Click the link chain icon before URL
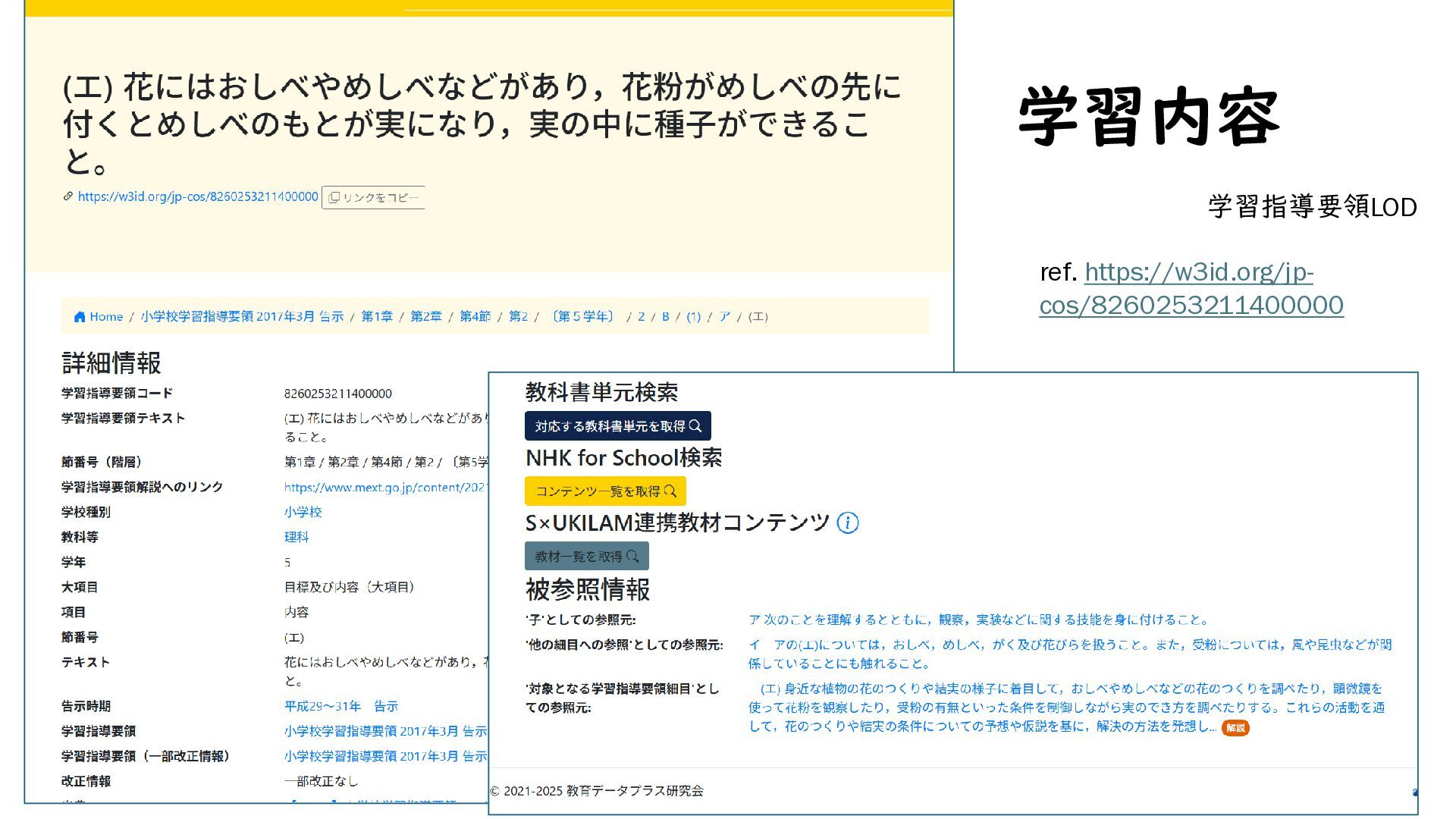Image resolution: width=1456 pixels, height=819 pixels. point(67,196)
